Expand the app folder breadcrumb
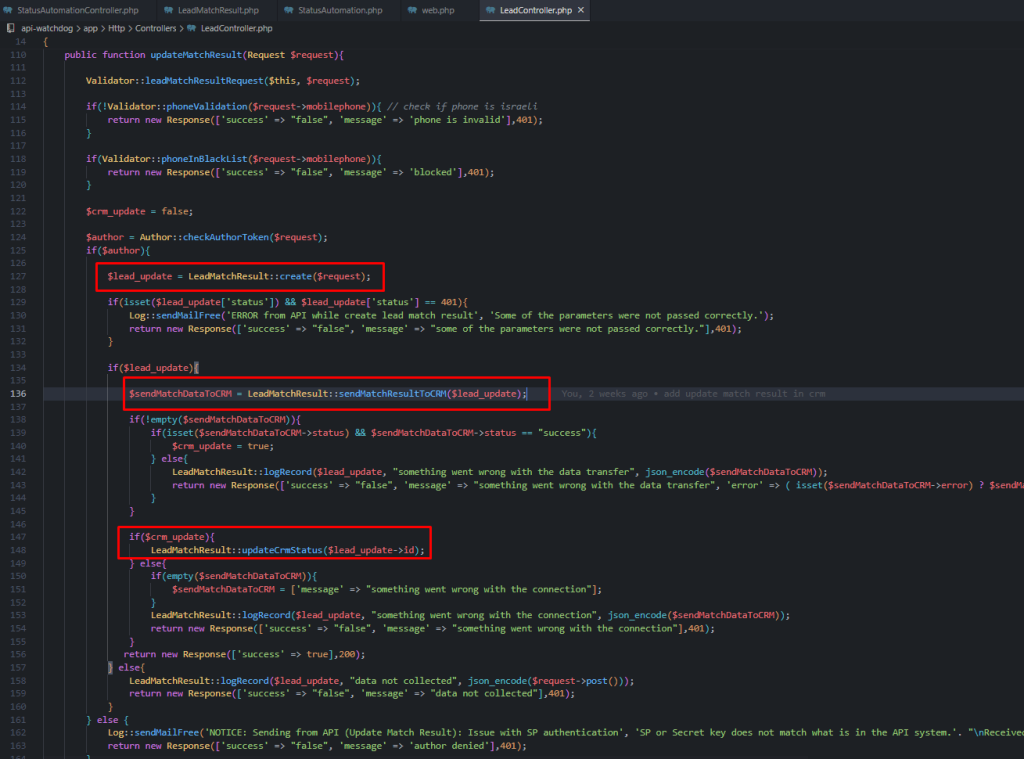 click(90, 28)
